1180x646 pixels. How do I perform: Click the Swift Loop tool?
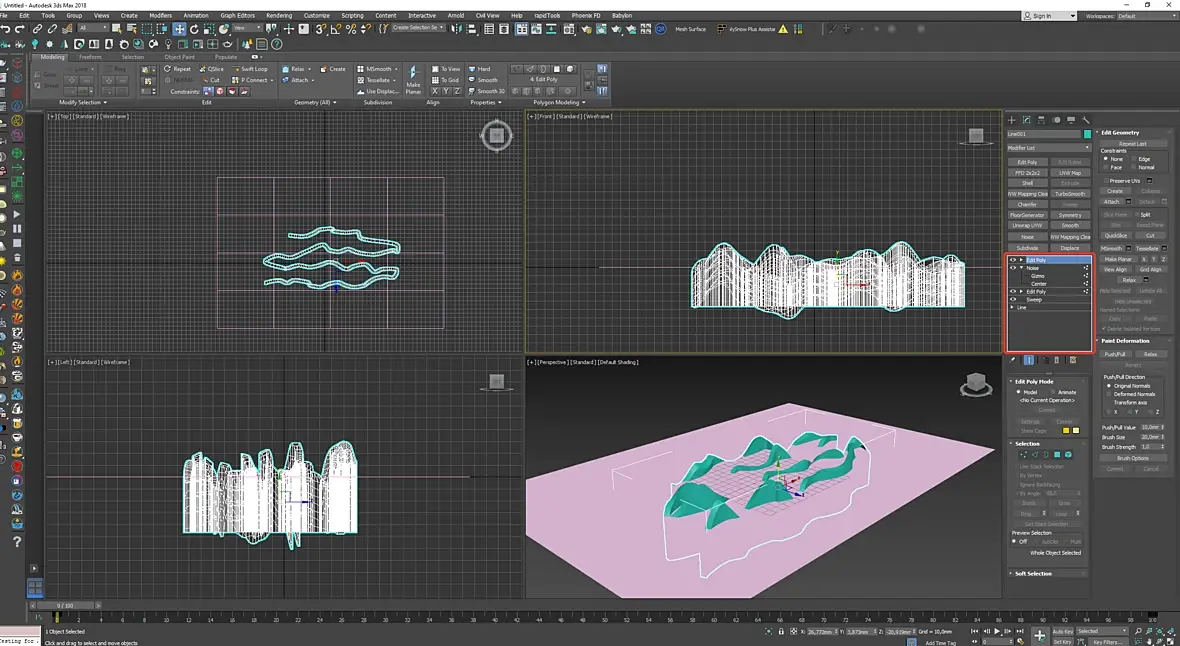pyautogui.click(x=249, y=69)
